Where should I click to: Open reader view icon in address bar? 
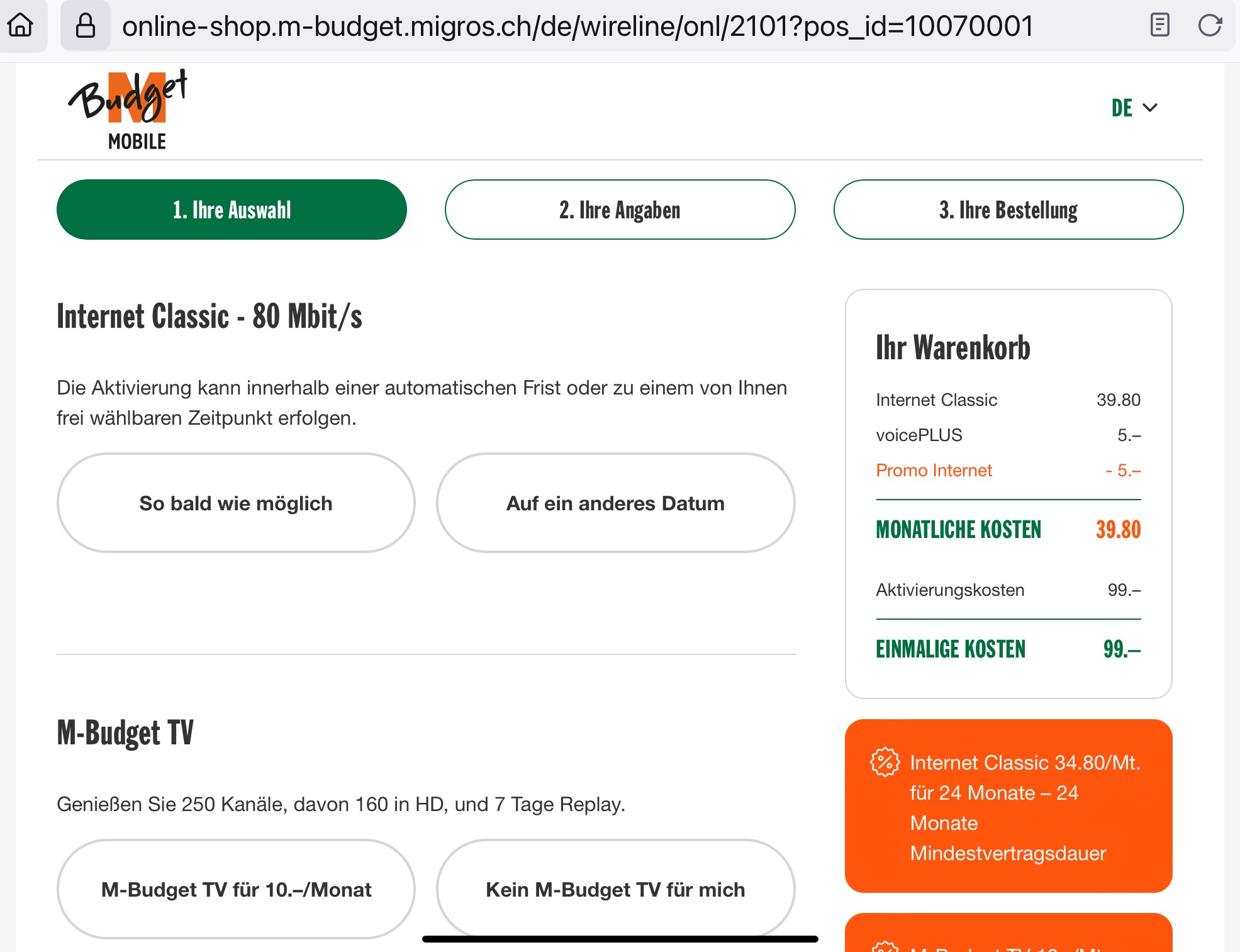pyautogui.click(x=1159, y=26)
